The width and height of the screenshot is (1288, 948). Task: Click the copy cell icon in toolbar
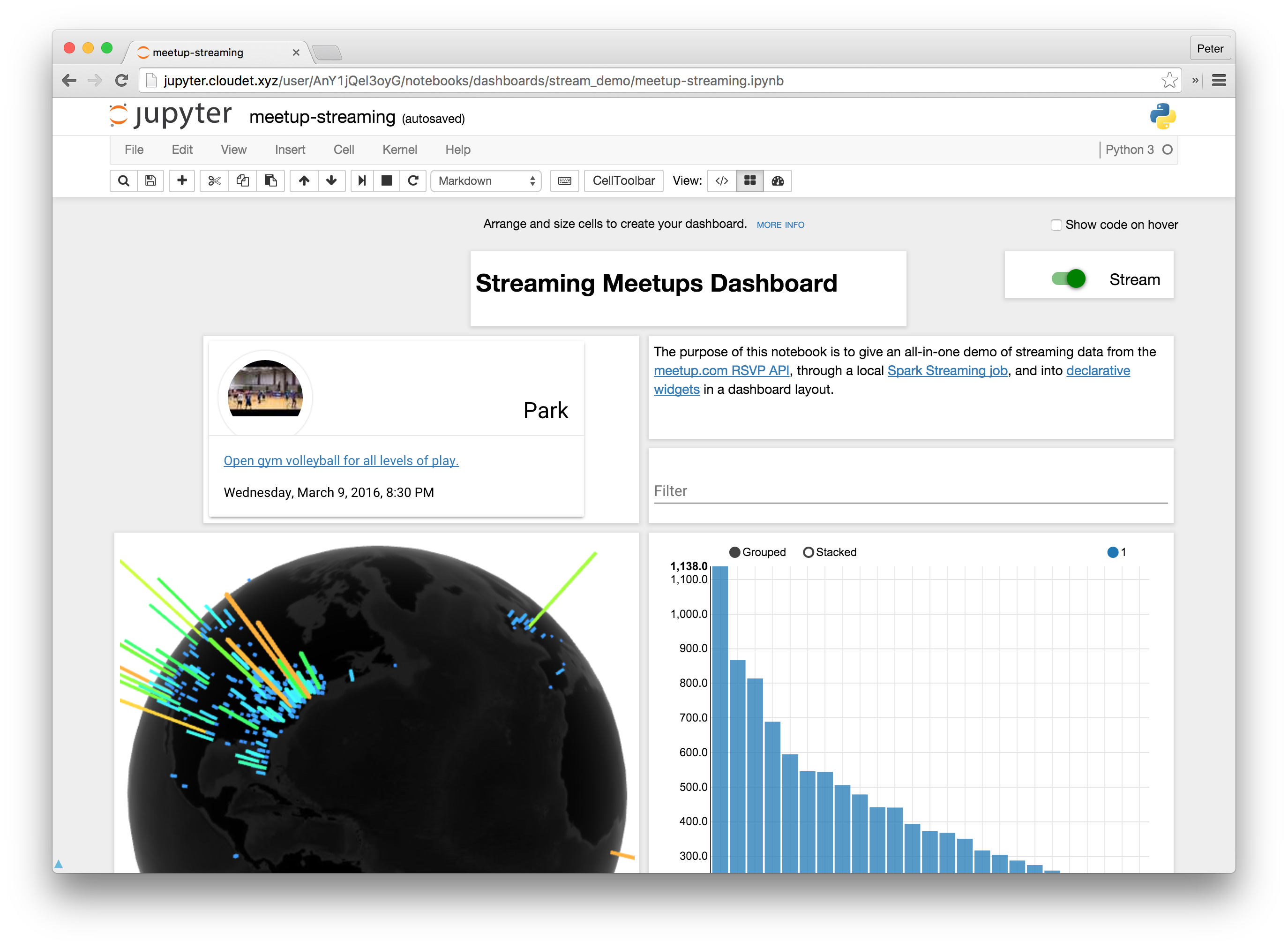[242, 180]
